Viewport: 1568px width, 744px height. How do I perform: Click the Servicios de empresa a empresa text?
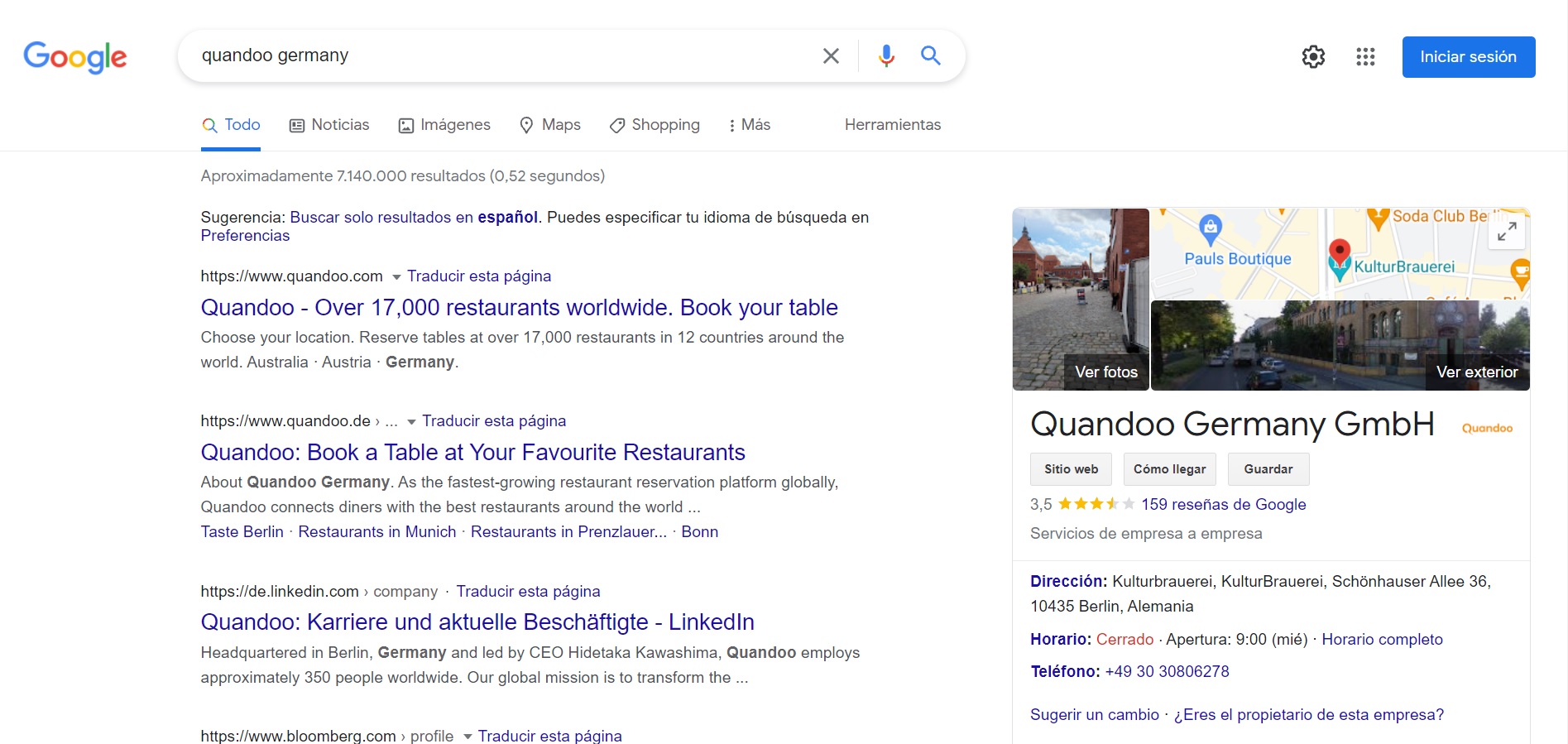tap(1146, 533)
